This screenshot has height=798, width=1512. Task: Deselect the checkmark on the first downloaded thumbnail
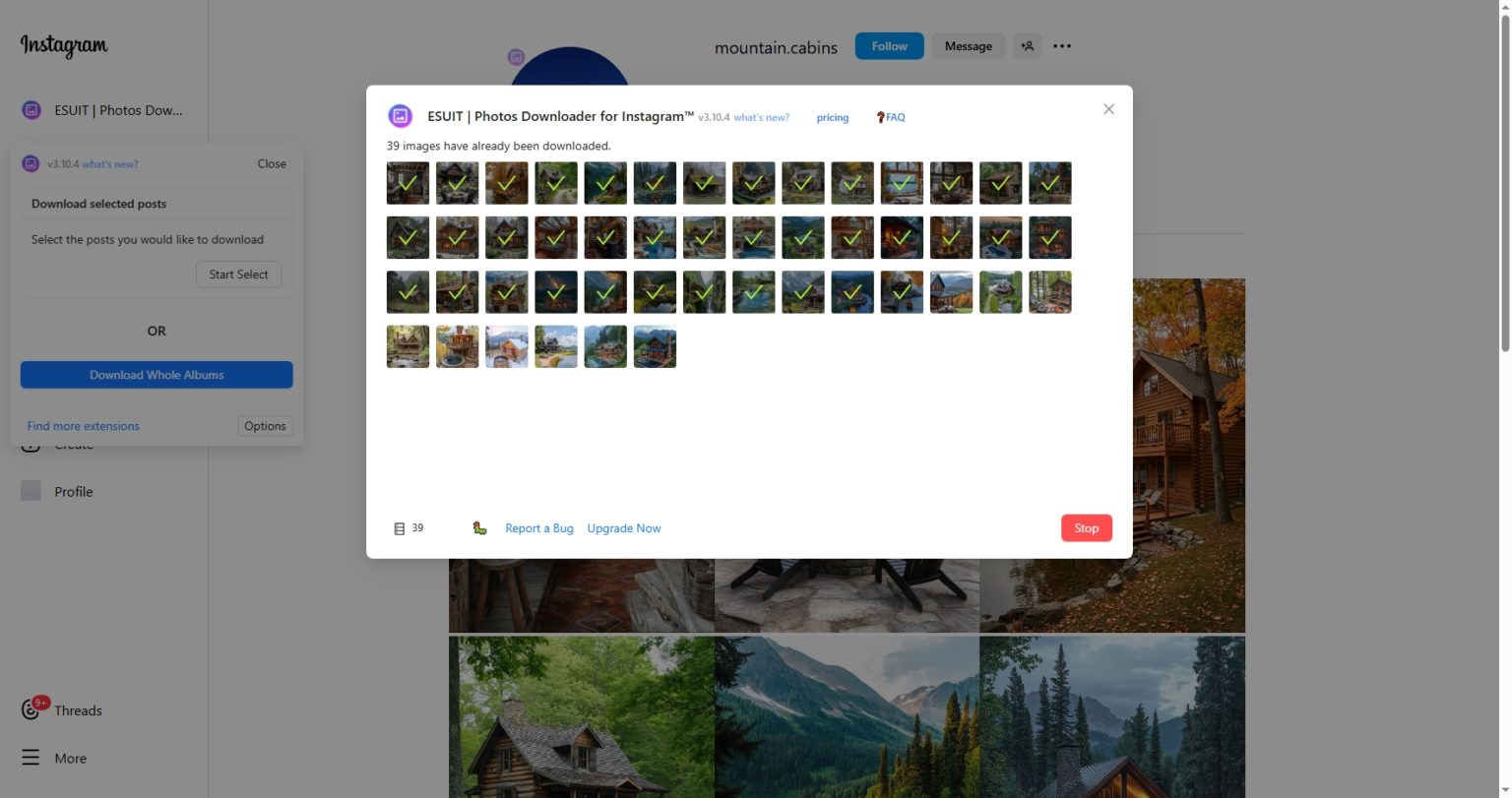click(x=407, y=182)
